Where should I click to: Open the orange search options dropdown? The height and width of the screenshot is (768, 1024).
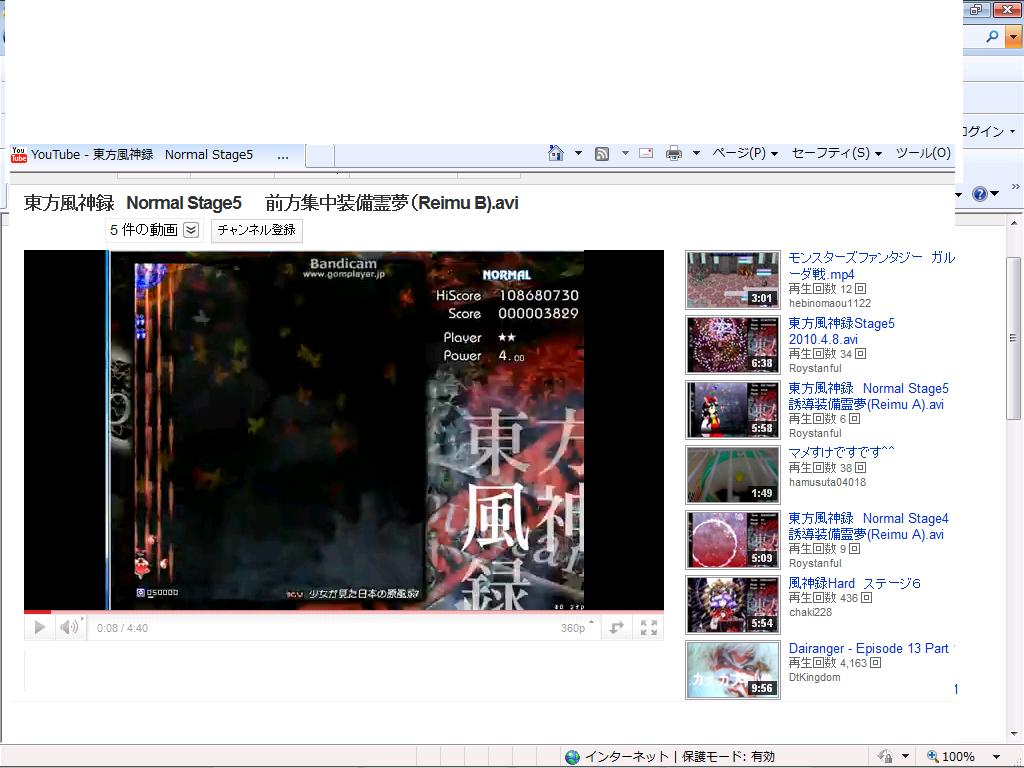(1013, 37)
